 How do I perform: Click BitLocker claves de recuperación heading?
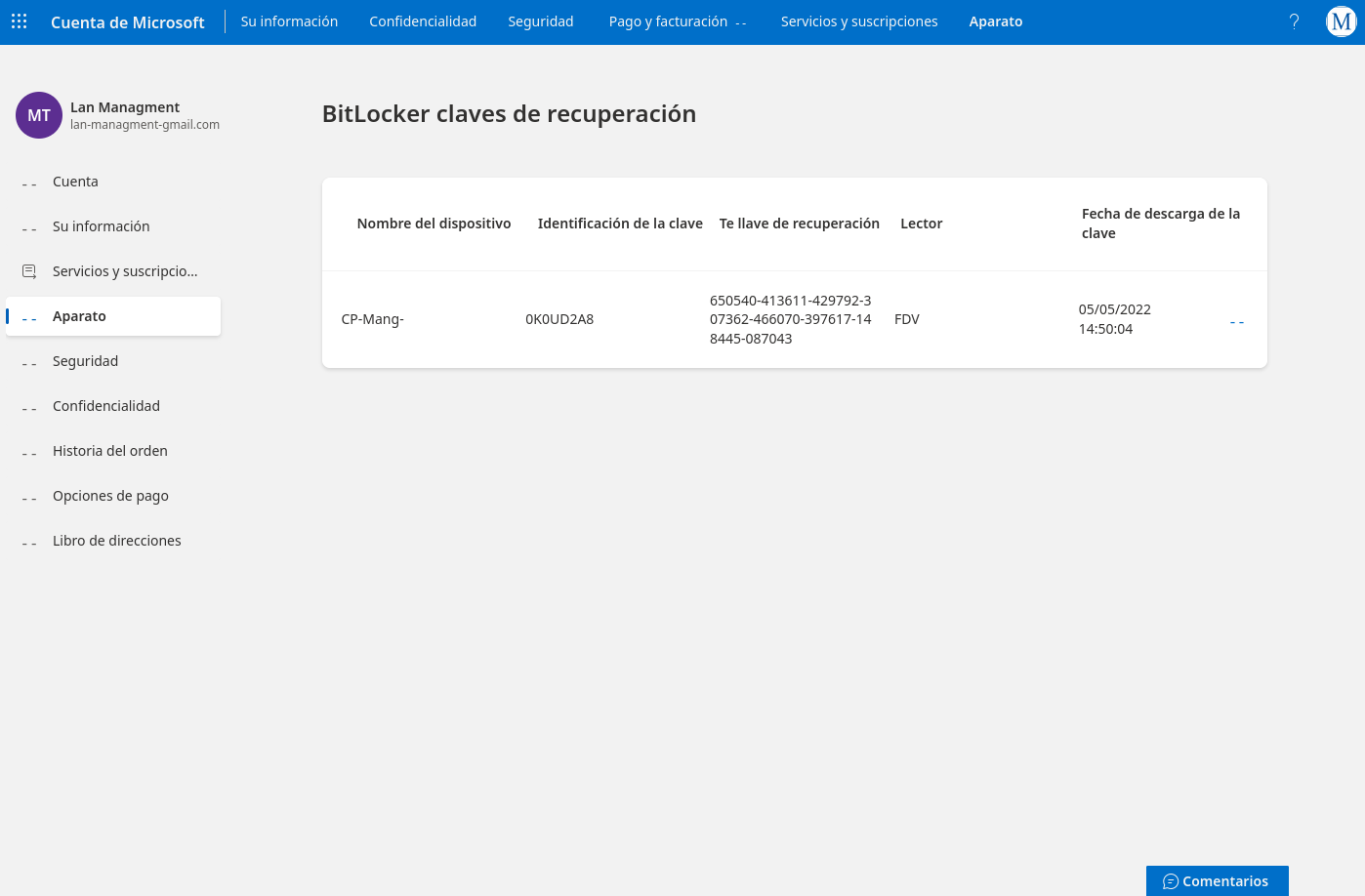tap(509, 114)
